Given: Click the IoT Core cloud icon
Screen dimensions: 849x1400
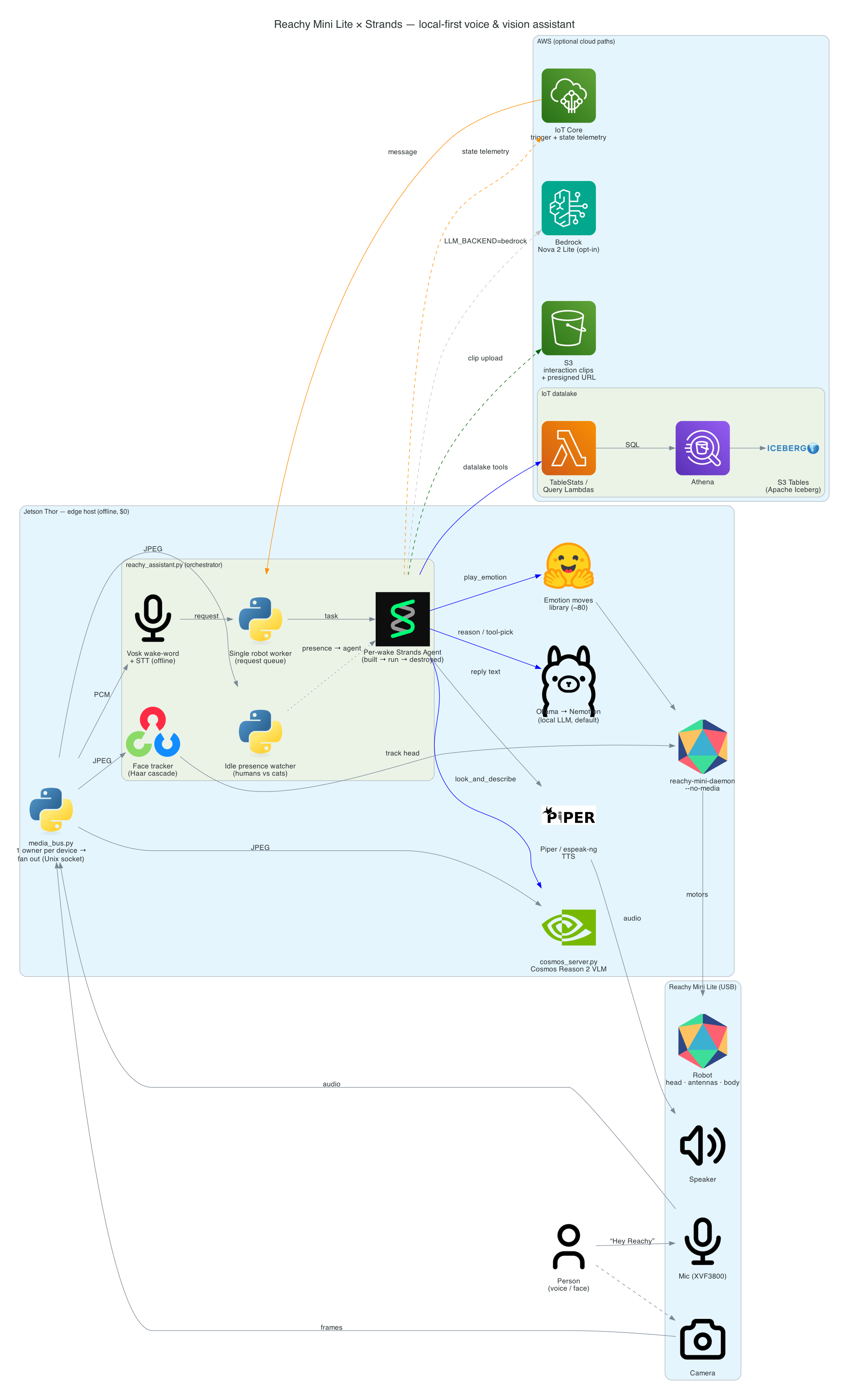Looking at the screenshot, I should (568, 96).
